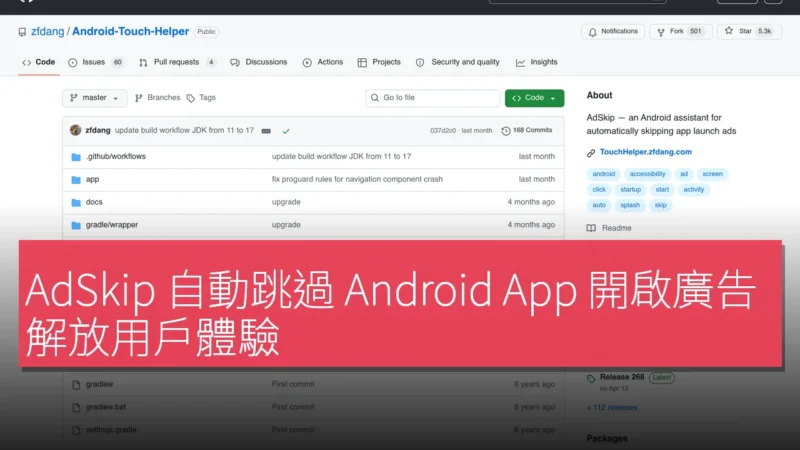View Branches list link
Image resolution: width=800 pixels, height=450 pixels.
158,97
